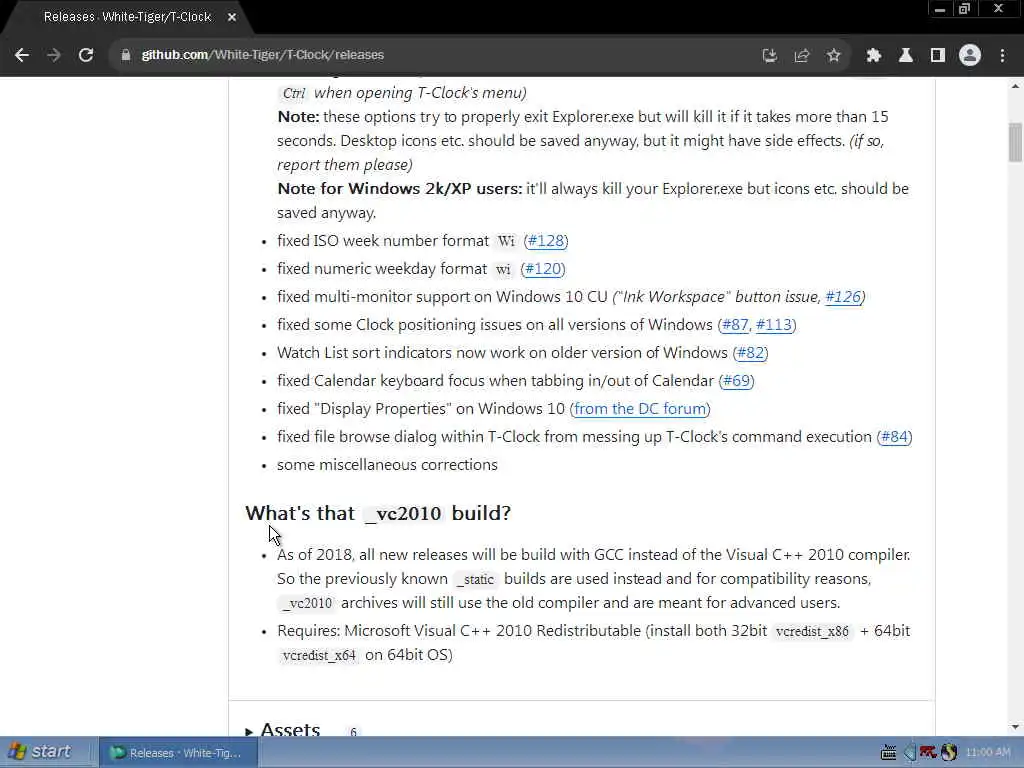Select the Releases White-Tiger/T-Clock tab
The height and width of the screenshot is (768, 1024).
[x=127, y=17]
